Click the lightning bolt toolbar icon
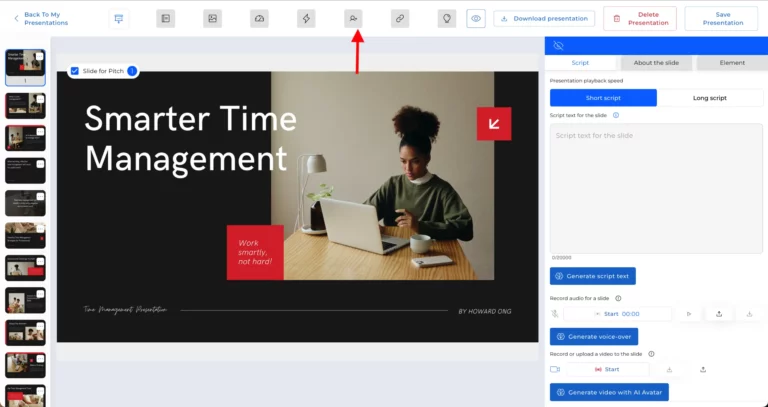The height and width of the screenshot is (407, 768). (x=305, y=18)
